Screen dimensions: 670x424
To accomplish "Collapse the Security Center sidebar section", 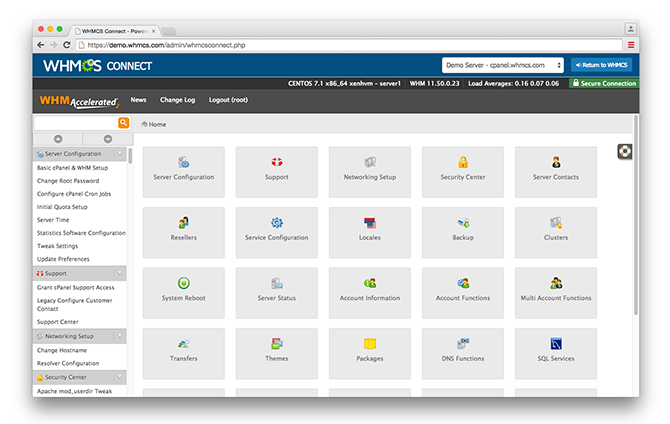I will (x=120, y=377).
